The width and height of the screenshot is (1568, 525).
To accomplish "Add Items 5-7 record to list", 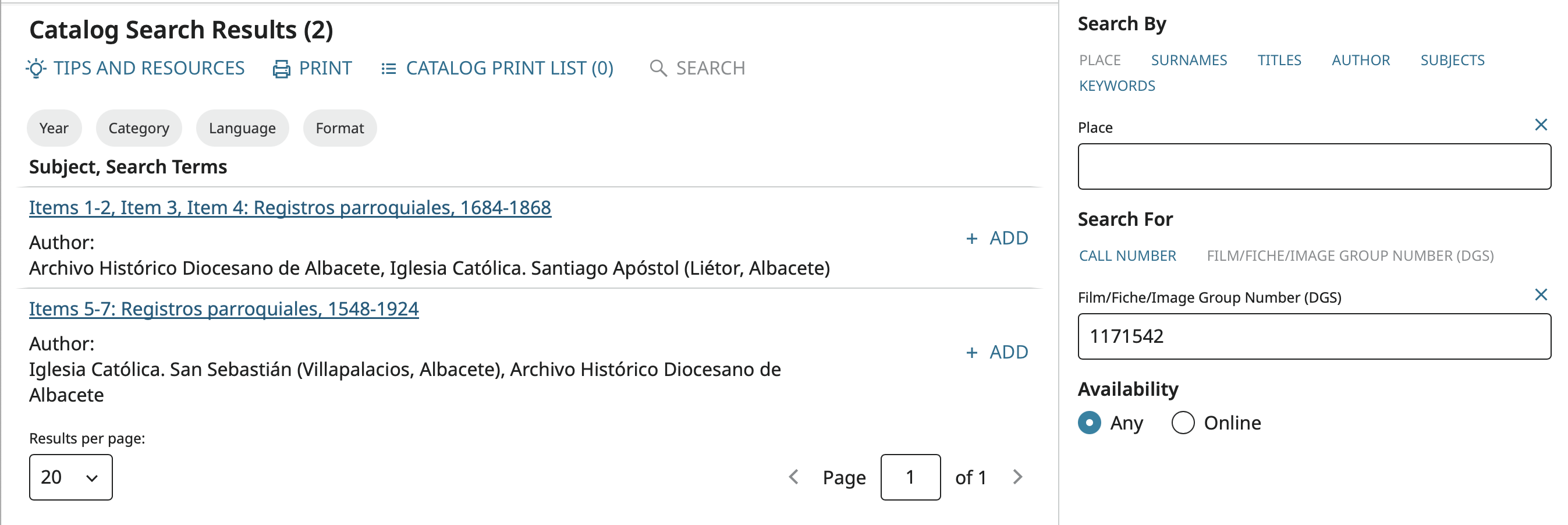I will click(x=997, y=352).
